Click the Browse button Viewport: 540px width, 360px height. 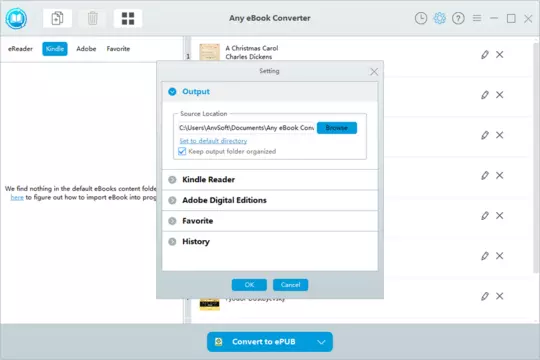337,128
